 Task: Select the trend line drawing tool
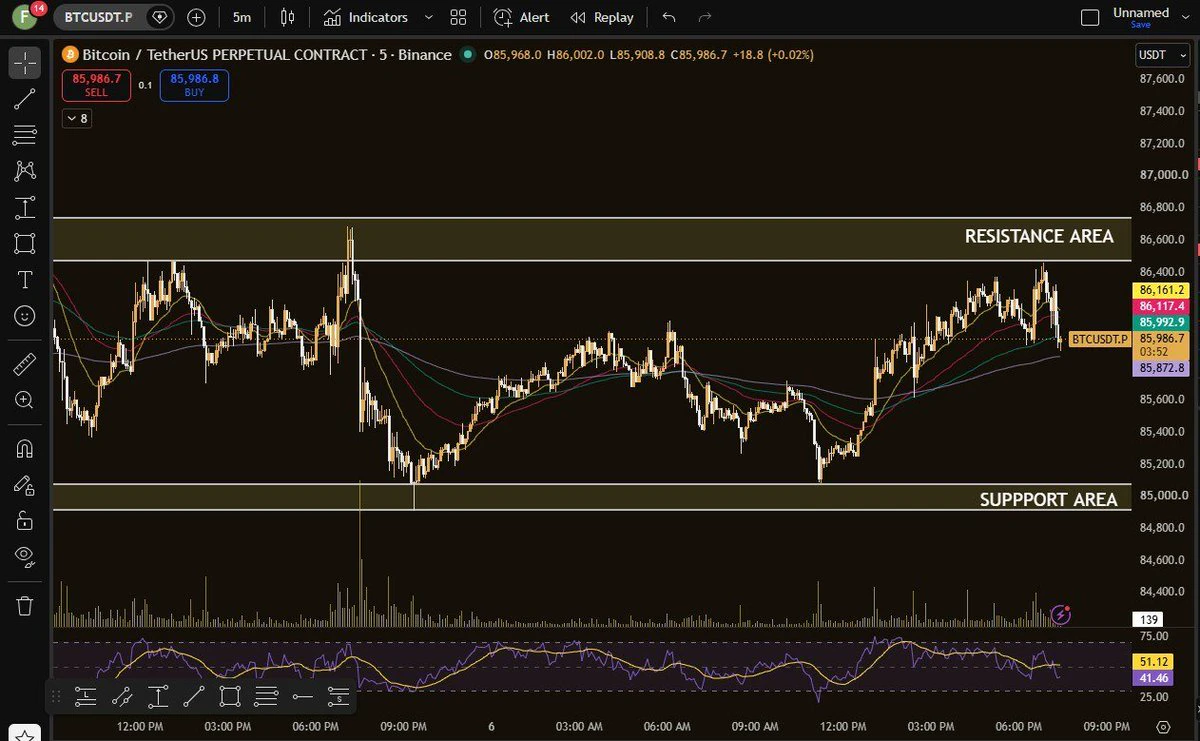click(x=25, y=98)
